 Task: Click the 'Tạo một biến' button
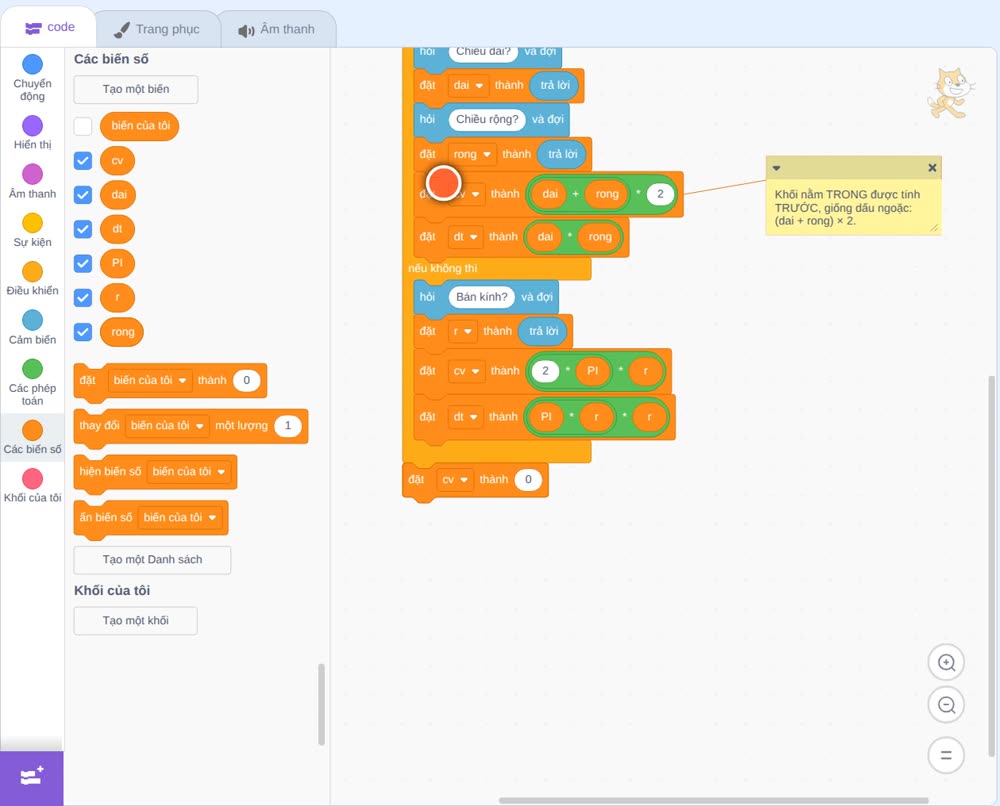pos(136,89)
